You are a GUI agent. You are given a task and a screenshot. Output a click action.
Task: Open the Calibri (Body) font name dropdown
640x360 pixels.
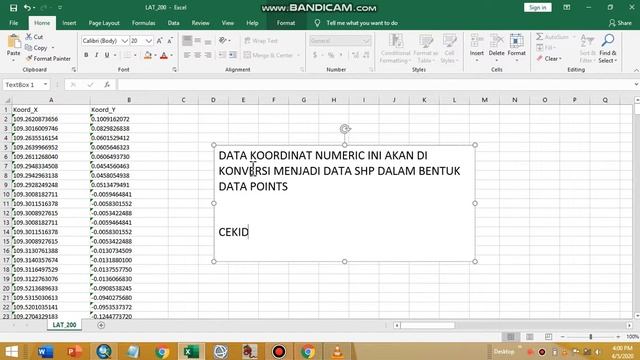pyautogui.click(x=124, y=41)
